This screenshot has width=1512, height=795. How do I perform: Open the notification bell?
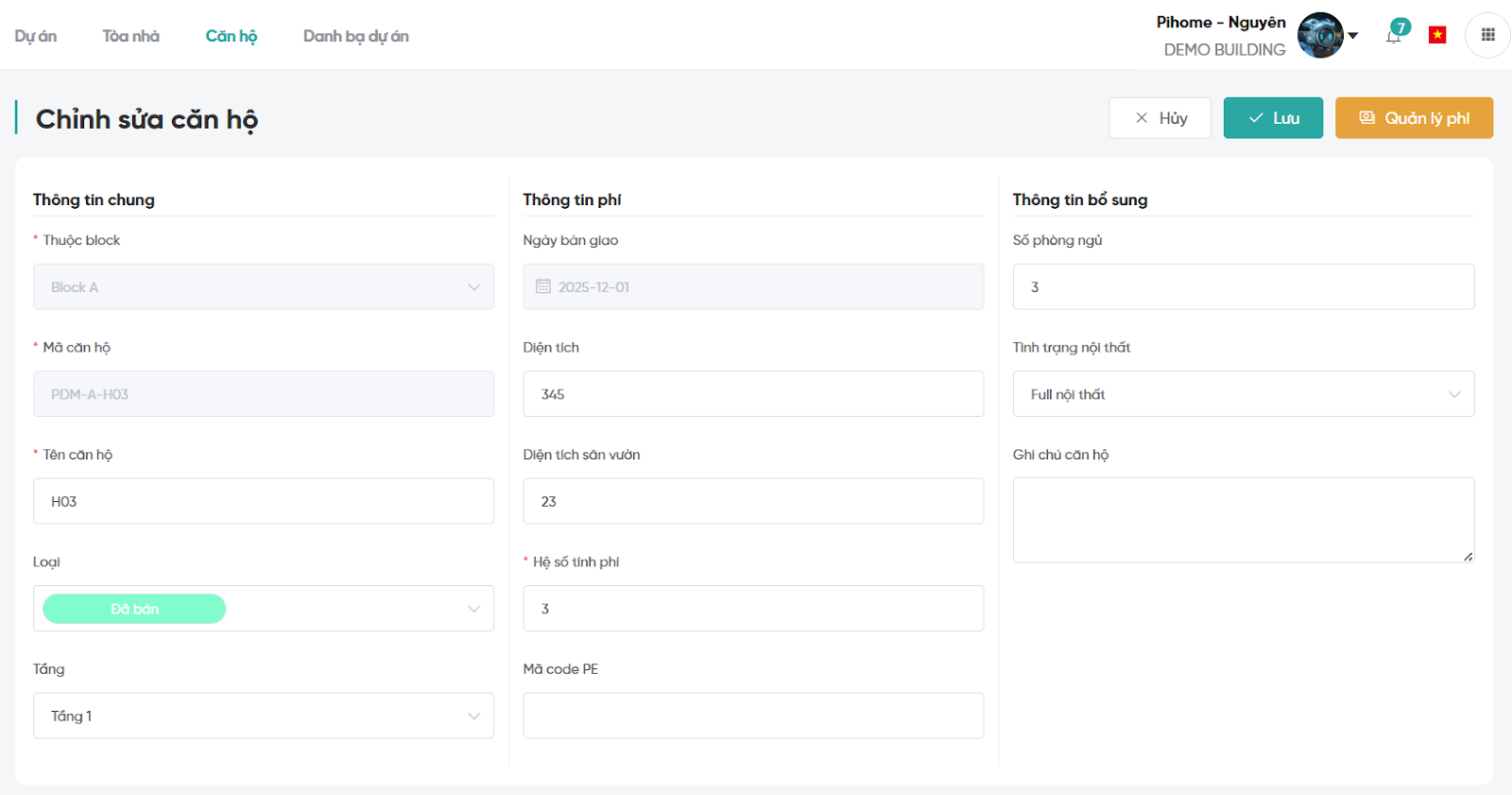(1394, 36)
